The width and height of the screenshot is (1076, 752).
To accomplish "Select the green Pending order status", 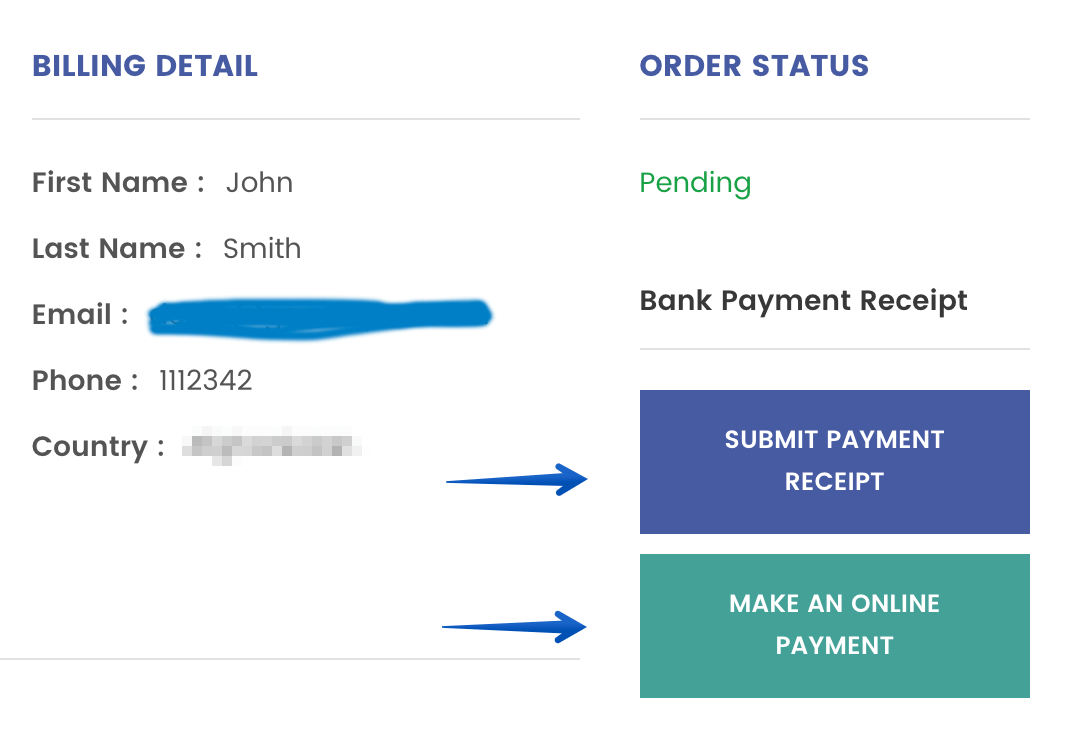I will pos(695,183).
